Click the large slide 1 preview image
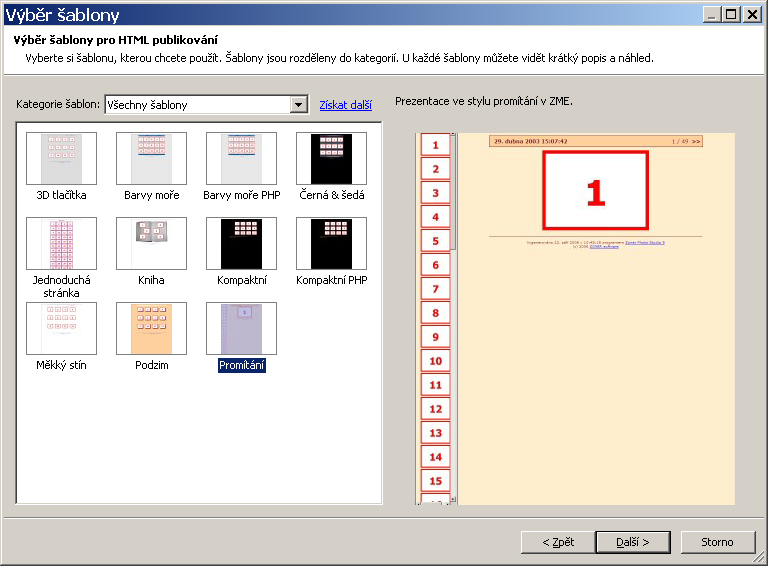 coord(596,190)
